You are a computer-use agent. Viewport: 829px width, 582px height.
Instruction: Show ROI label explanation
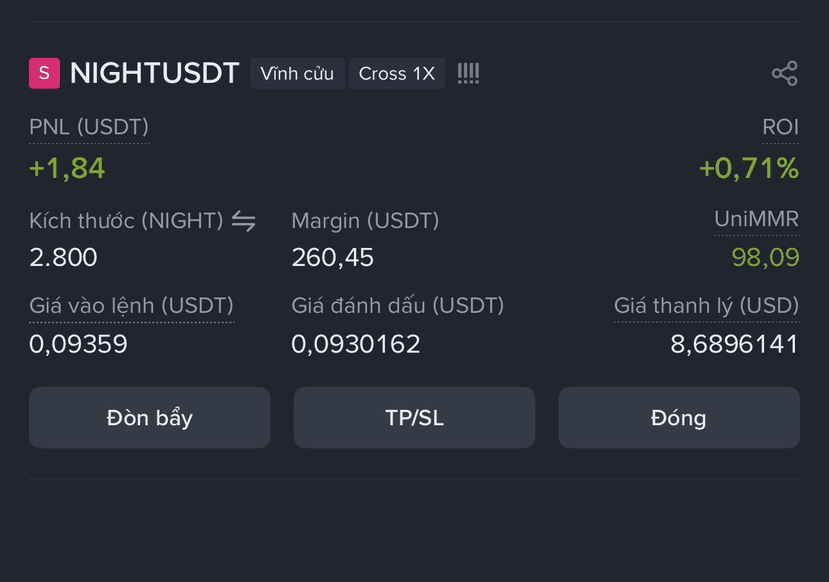780,127
